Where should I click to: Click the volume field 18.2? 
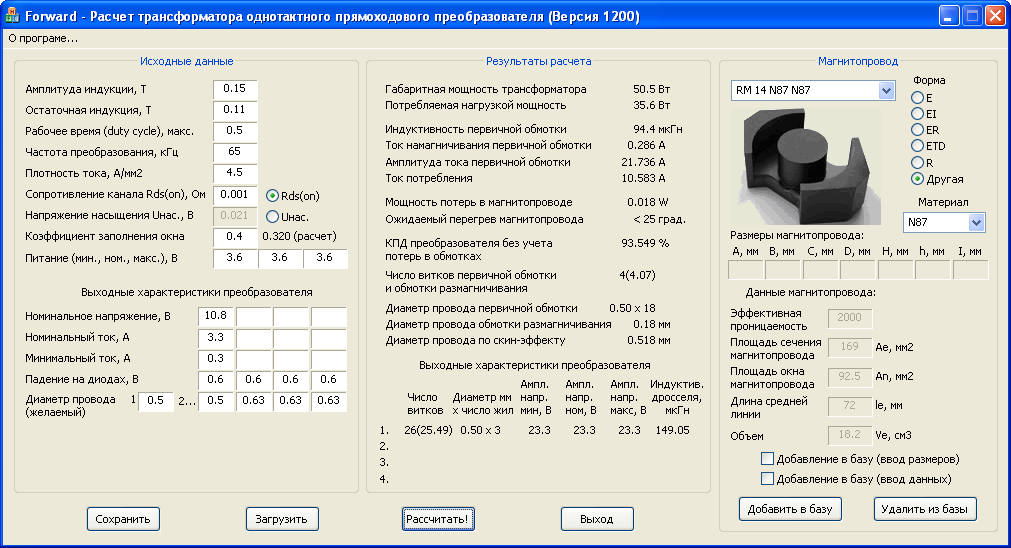click(x=850, y=435)
